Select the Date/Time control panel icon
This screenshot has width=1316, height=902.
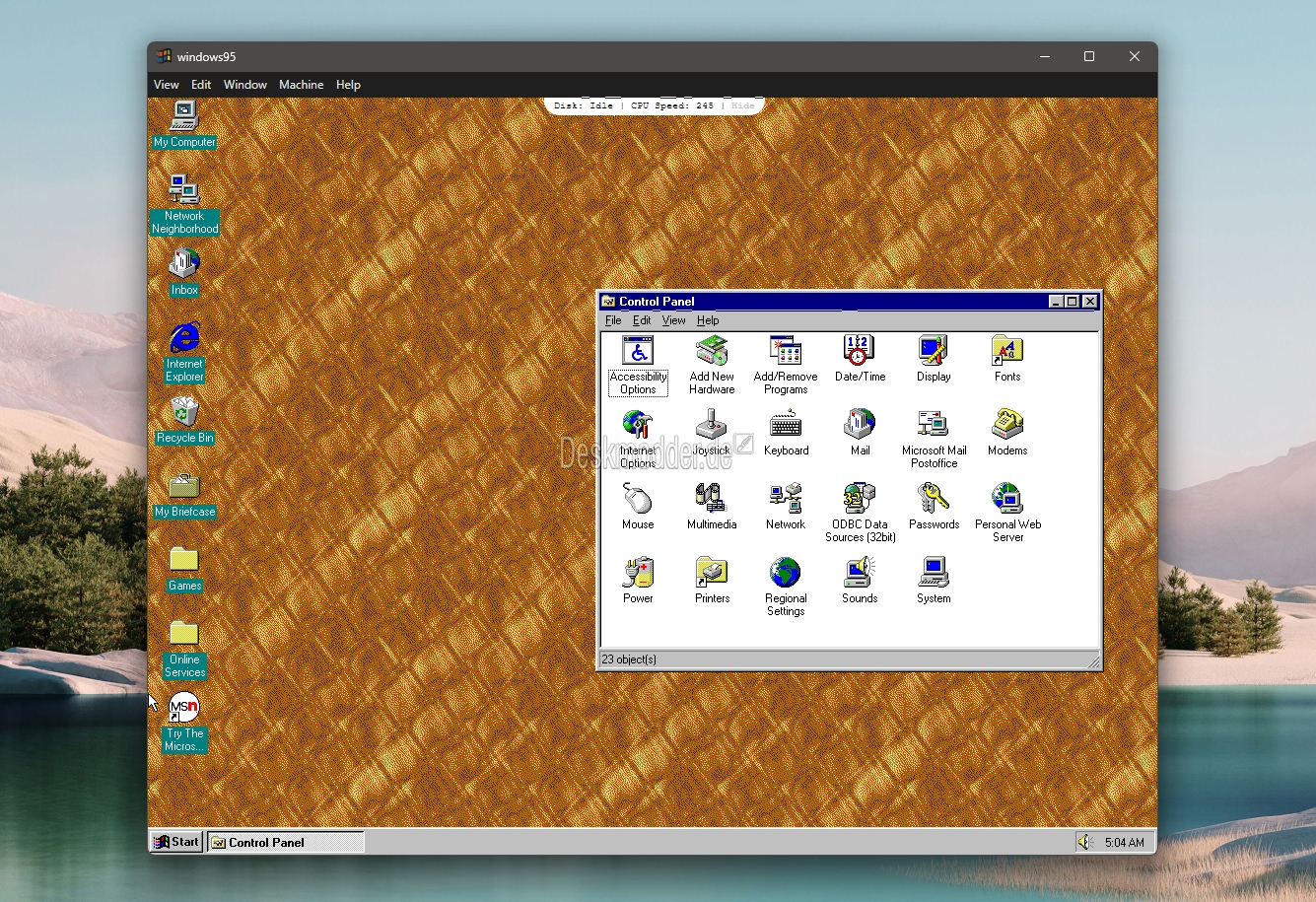coord(860,351)
